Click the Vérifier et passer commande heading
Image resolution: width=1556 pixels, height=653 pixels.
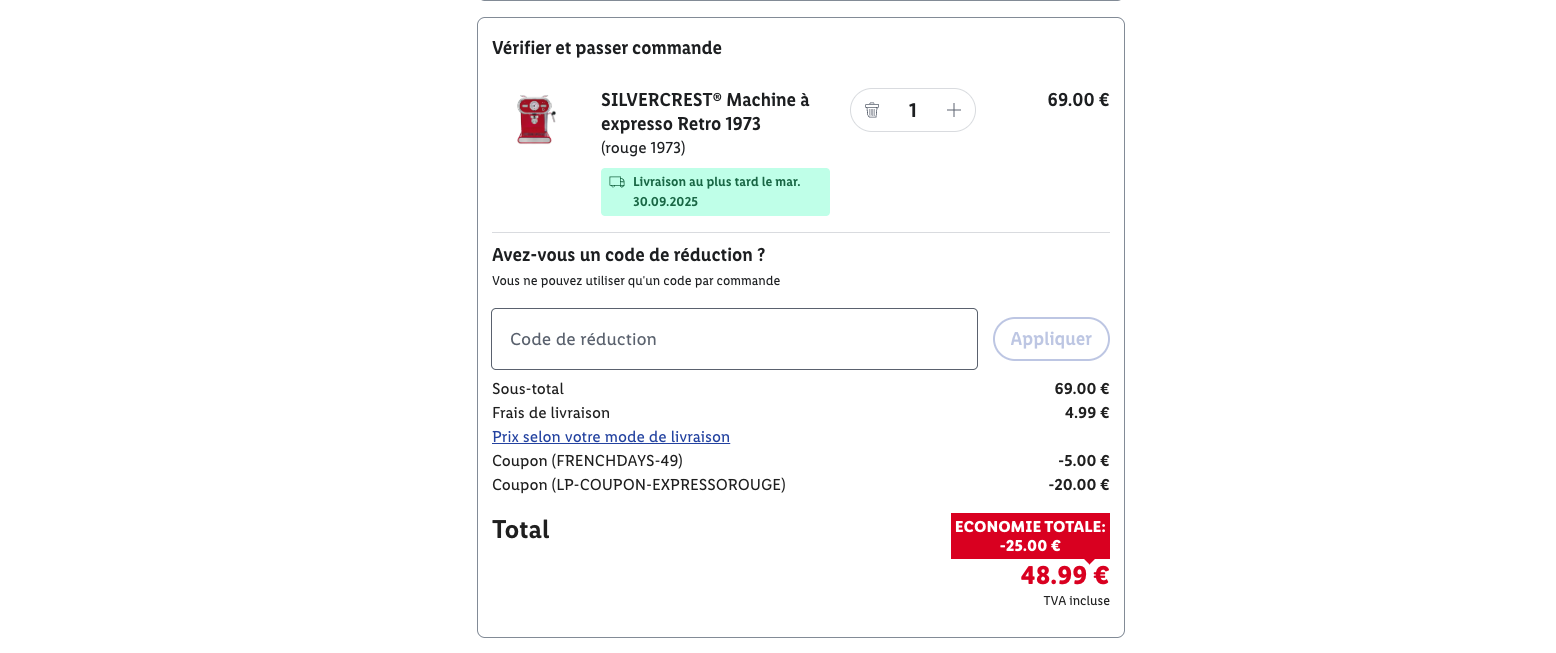click(x=607, y=48)
